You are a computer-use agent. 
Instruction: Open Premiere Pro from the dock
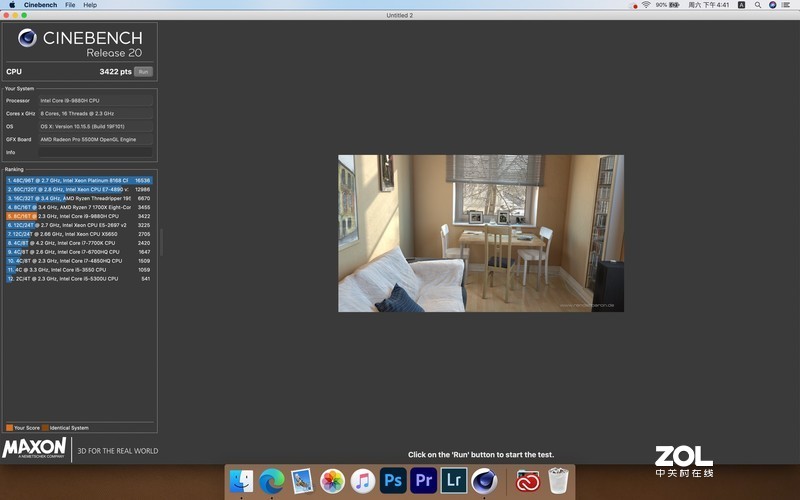coord(424,481)
